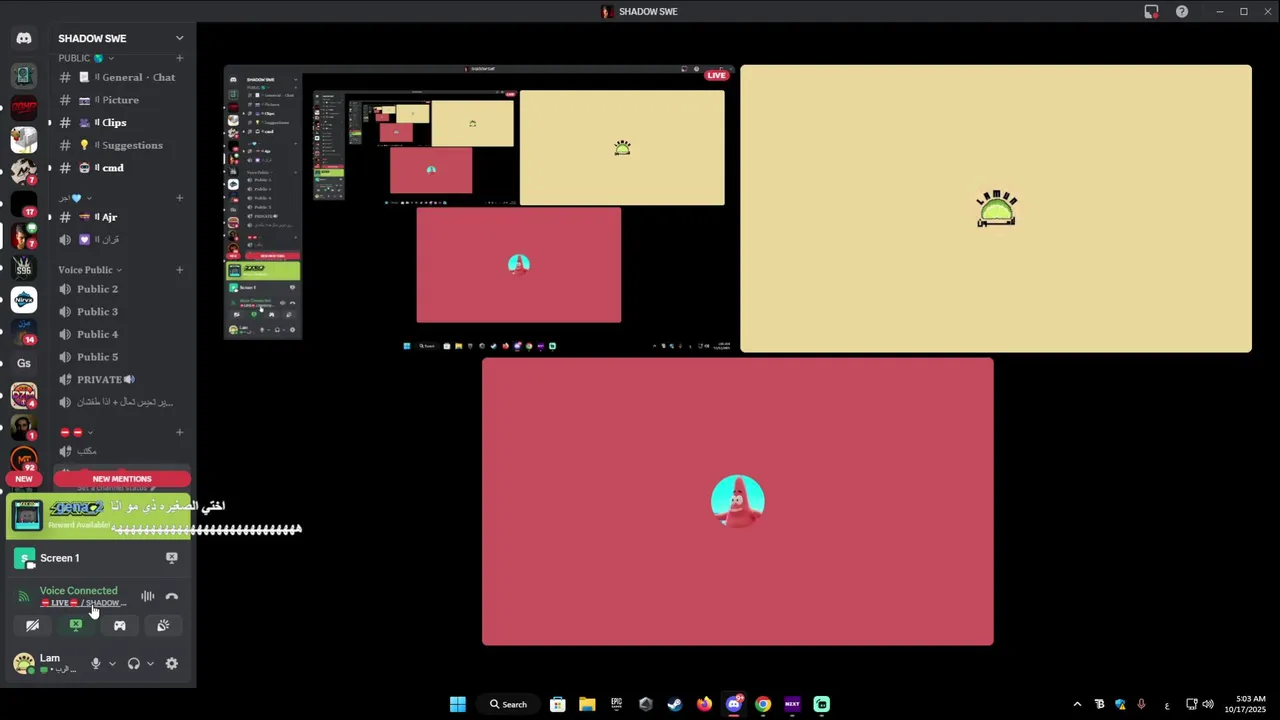Open the General · Chat channel
The image size is (1280, 720).
click(121, 77)
